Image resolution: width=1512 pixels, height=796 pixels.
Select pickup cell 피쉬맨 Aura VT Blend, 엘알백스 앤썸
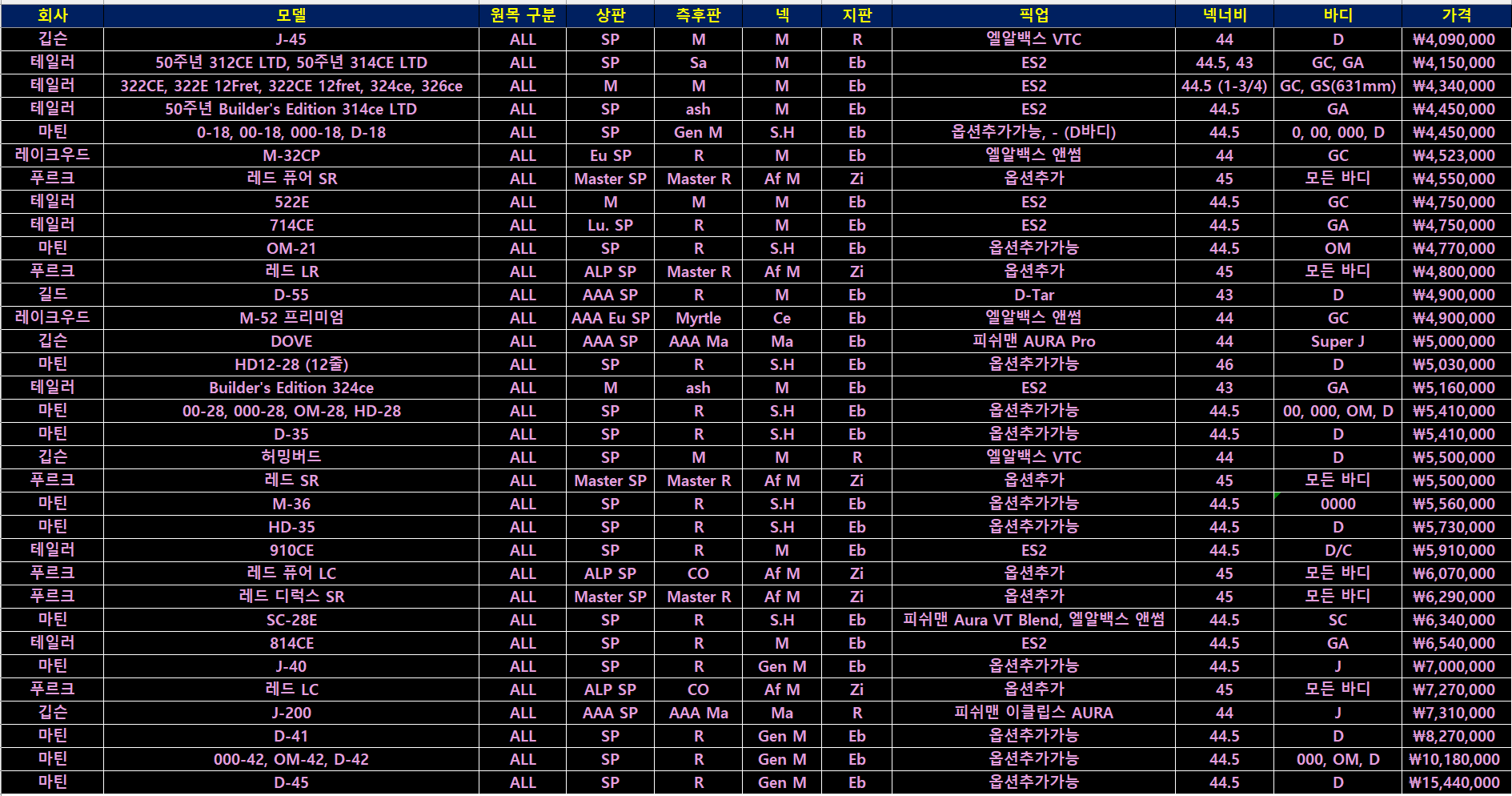(x=1033, y=620)
